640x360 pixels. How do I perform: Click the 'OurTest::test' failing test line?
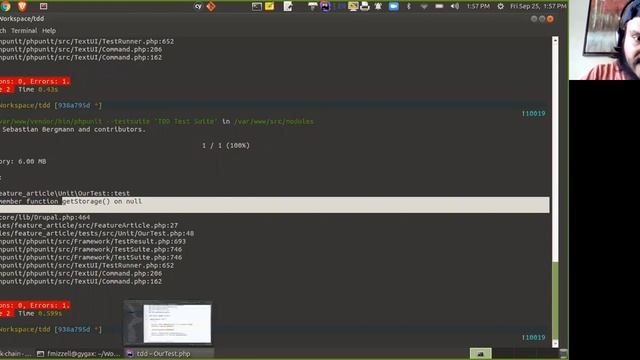[65, 193]
